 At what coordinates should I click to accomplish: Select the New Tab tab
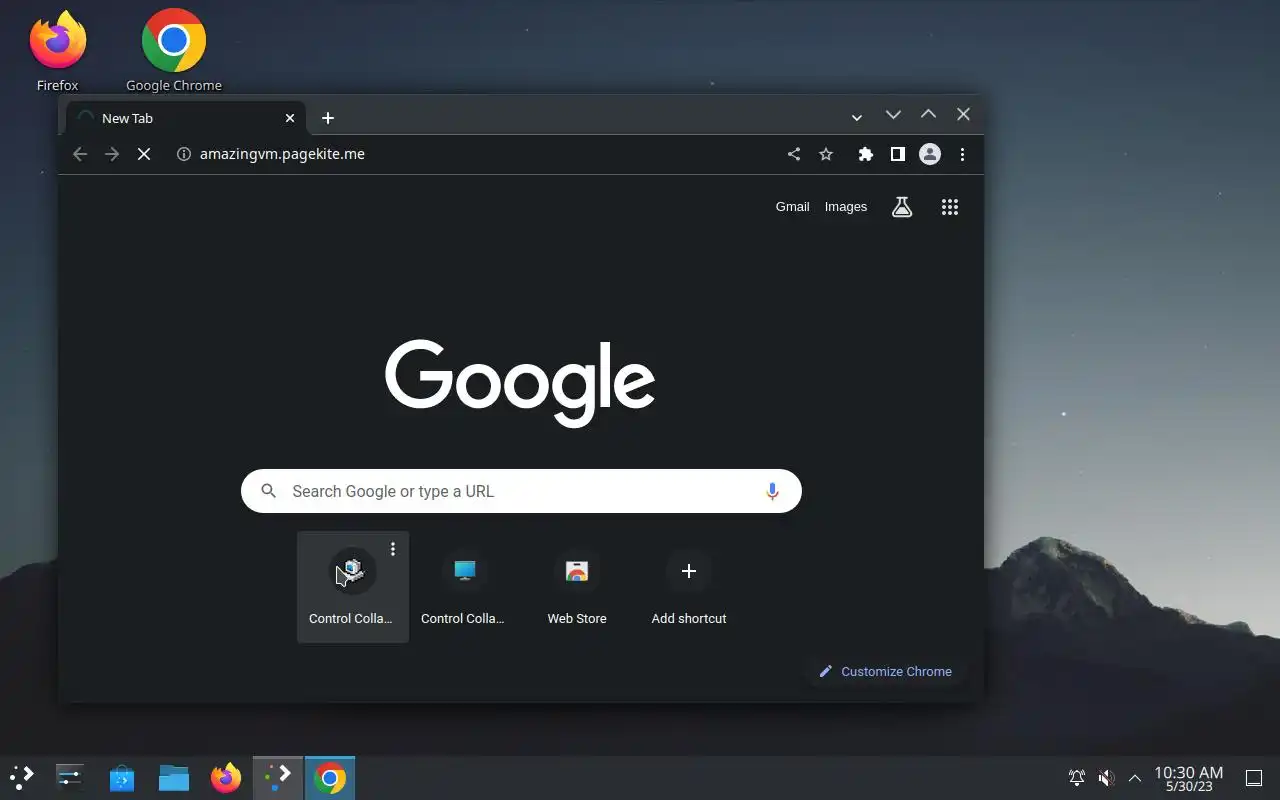185,118
